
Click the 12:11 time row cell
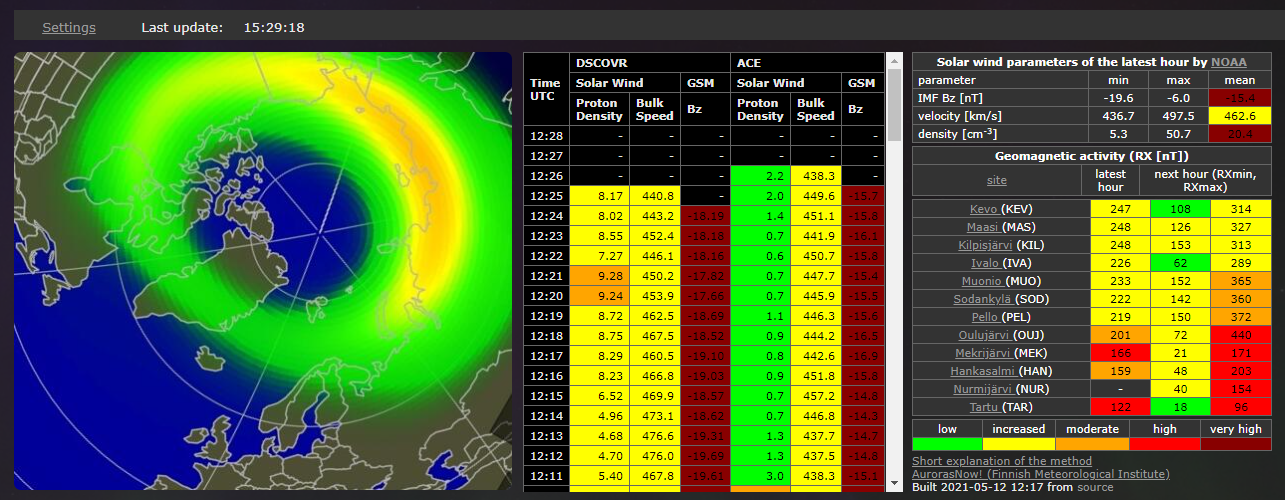(546, 476)
